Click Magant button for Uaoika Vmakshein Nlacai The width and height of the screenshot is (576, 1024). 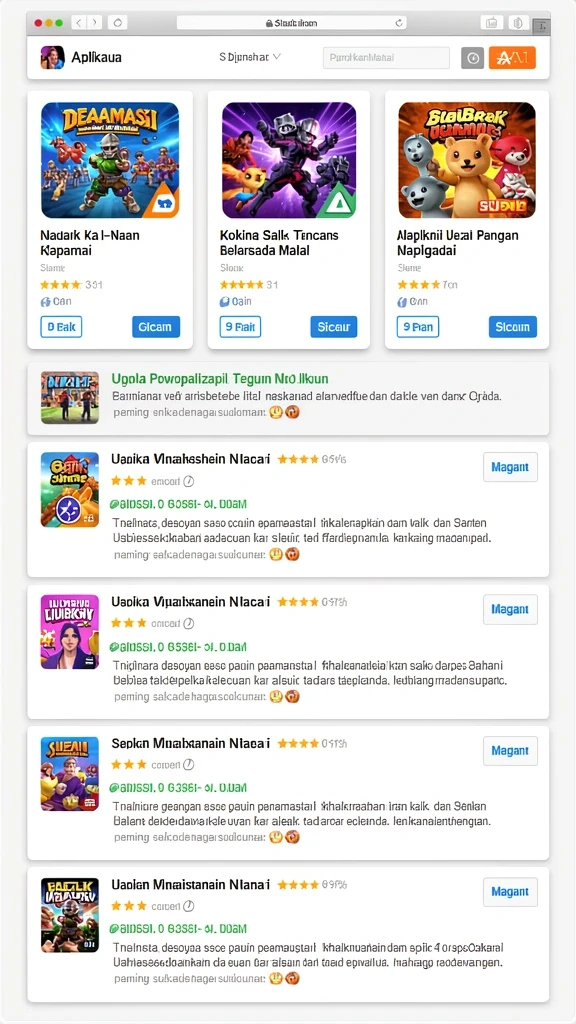pos(510,467)
